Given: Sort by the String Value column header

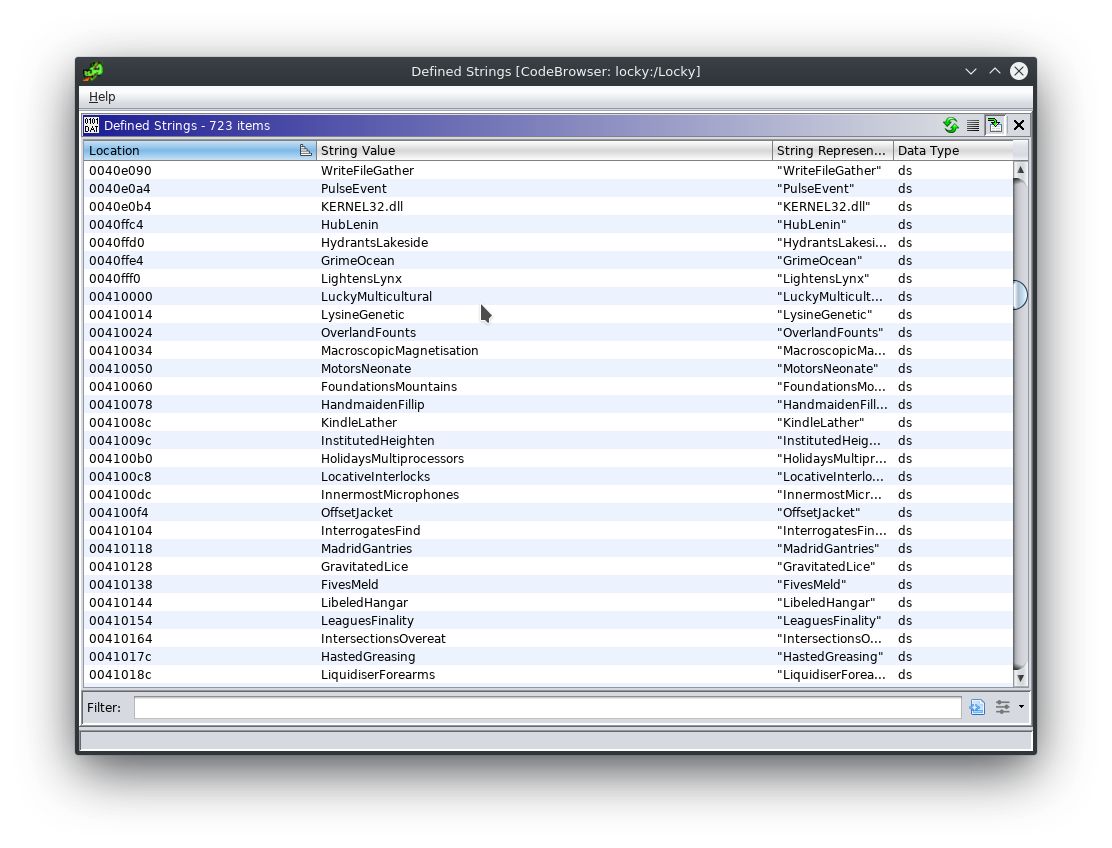Looking at the screenshot, I should [544, 150].
